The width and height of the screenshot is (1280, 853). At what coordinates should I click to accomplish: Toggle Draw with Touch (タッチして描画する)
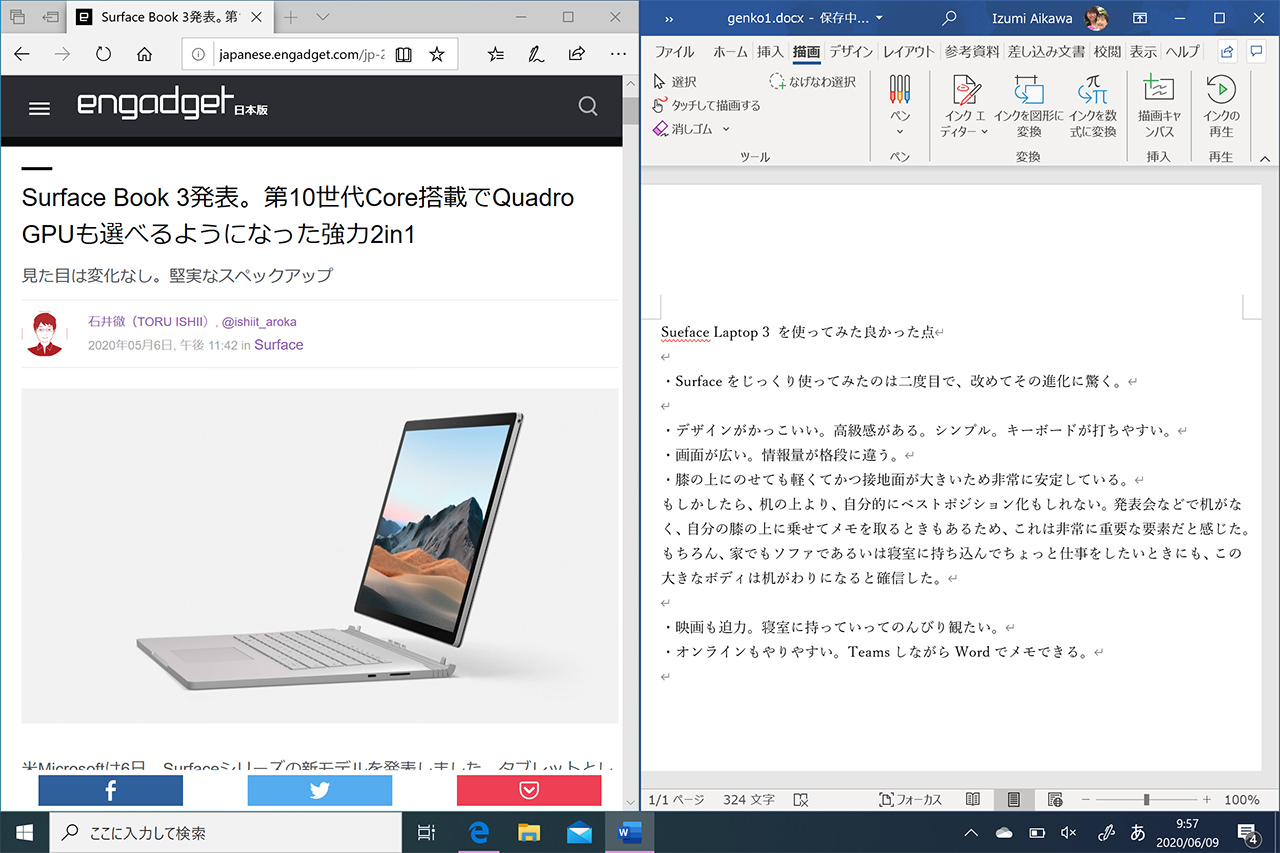706,105
